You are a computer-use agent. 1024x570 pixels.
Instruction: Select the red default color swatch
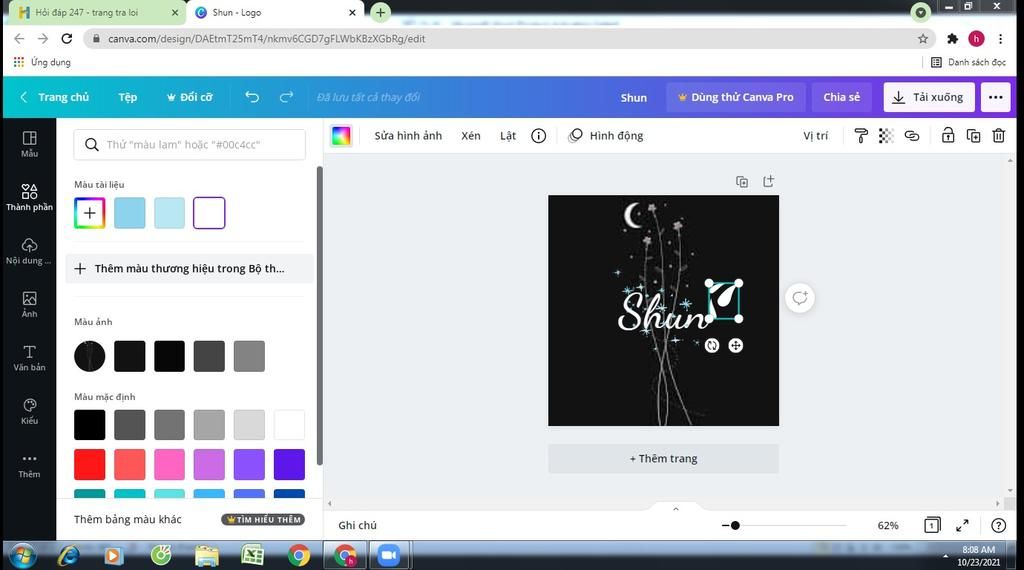89,464
